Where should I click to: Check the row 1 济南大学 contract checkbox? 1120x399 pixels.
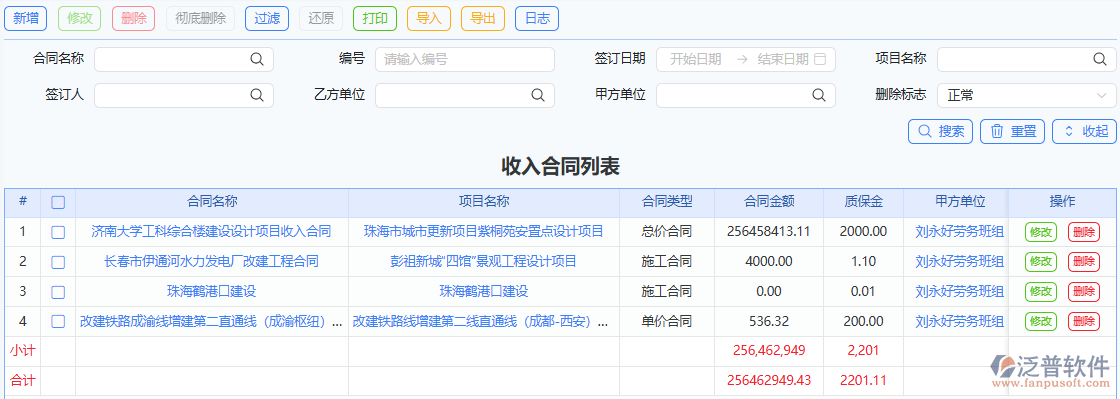coord(59,232)
